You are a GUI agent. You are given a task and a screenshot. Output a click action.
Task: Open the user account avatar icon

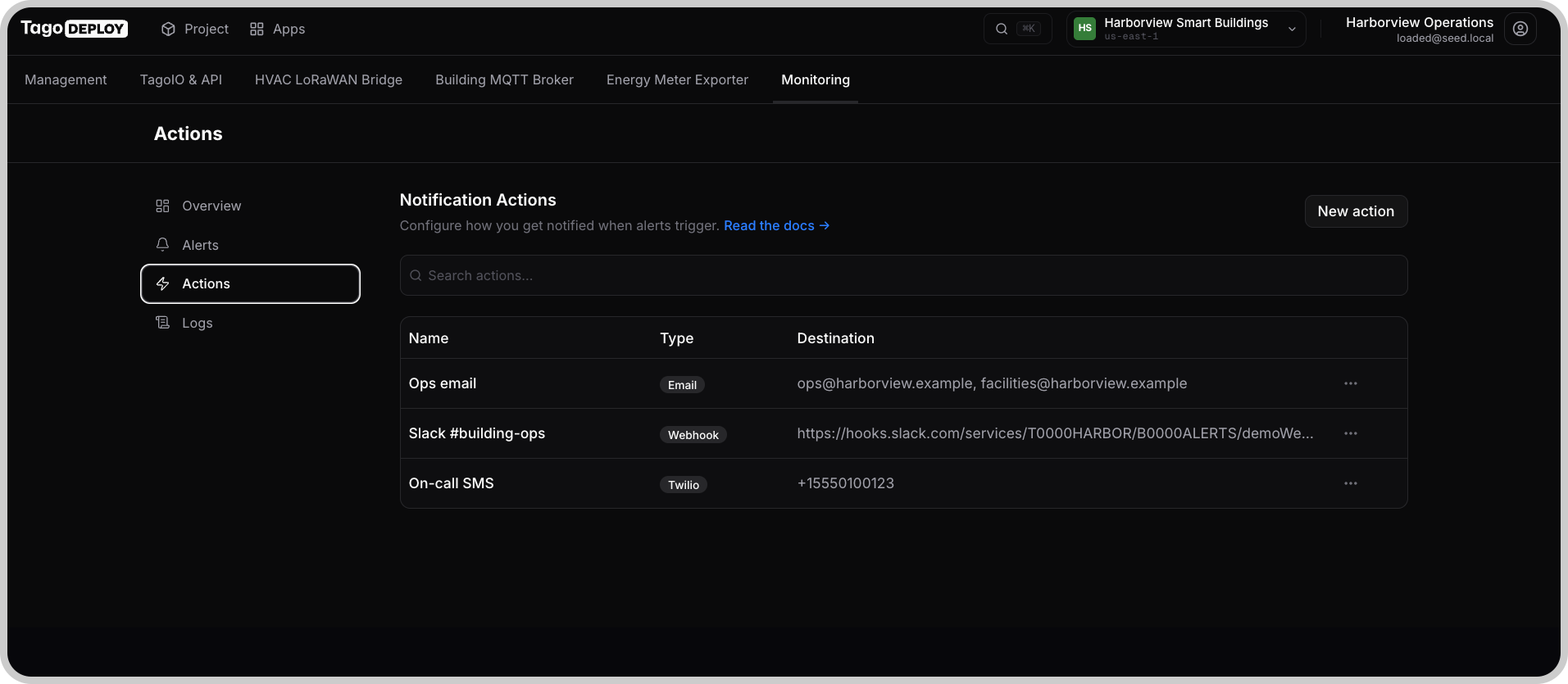[x=1520, y=29]
